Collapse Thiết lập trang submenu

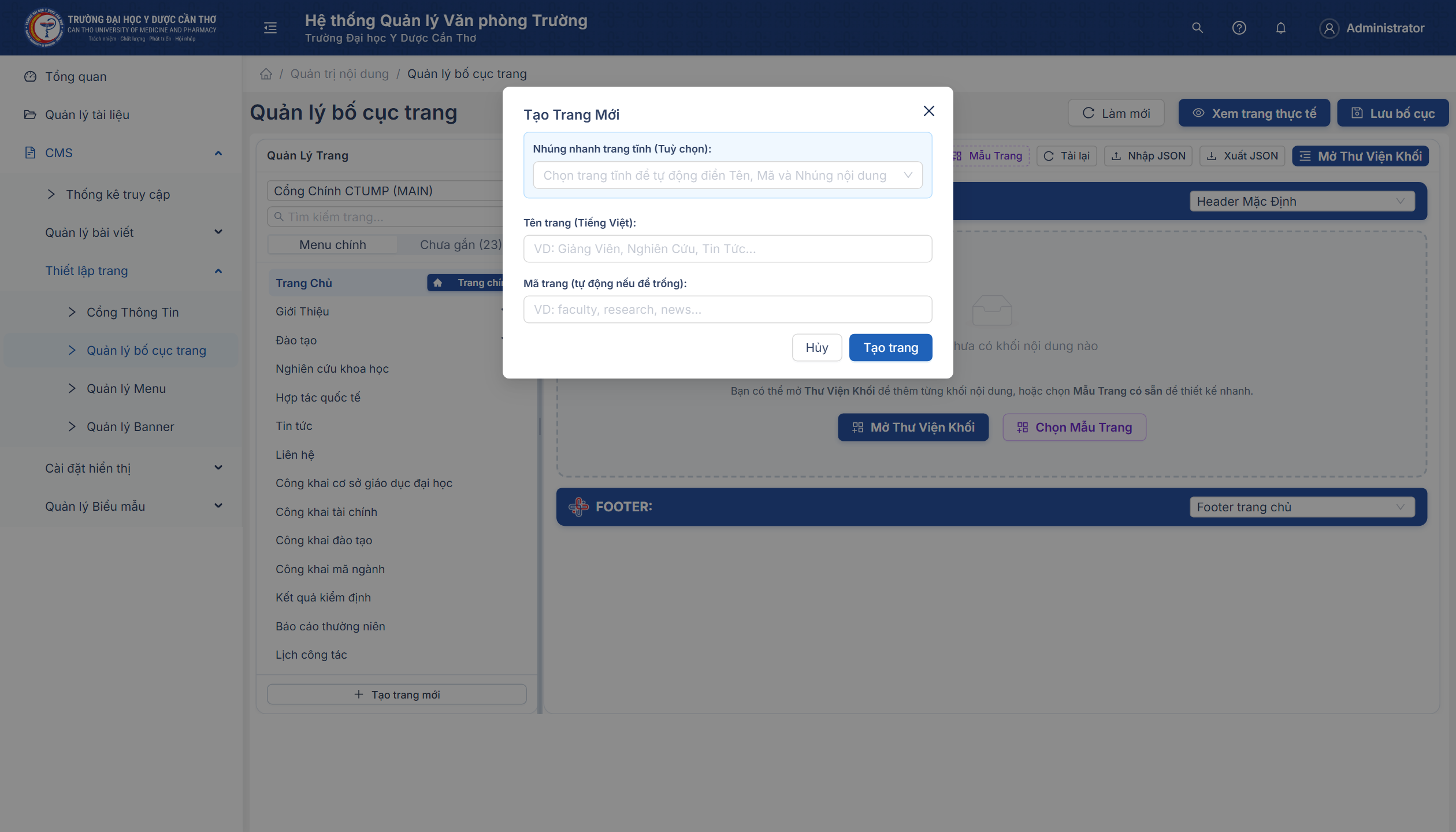pos(121,270)
